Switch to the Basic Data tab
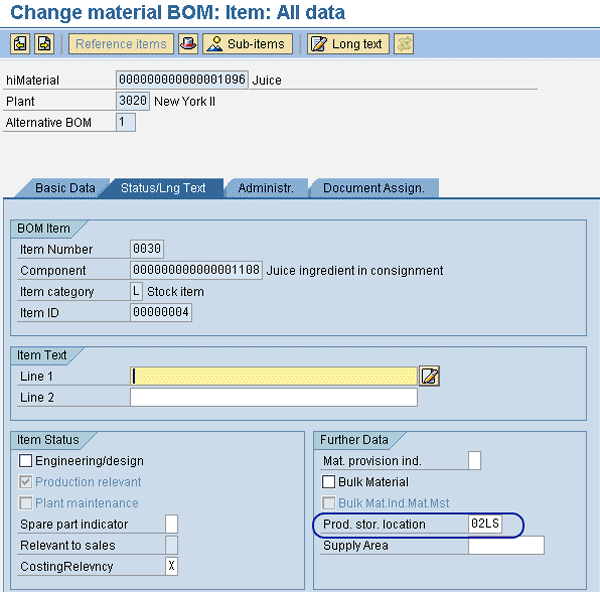 (x=65, y=188)
